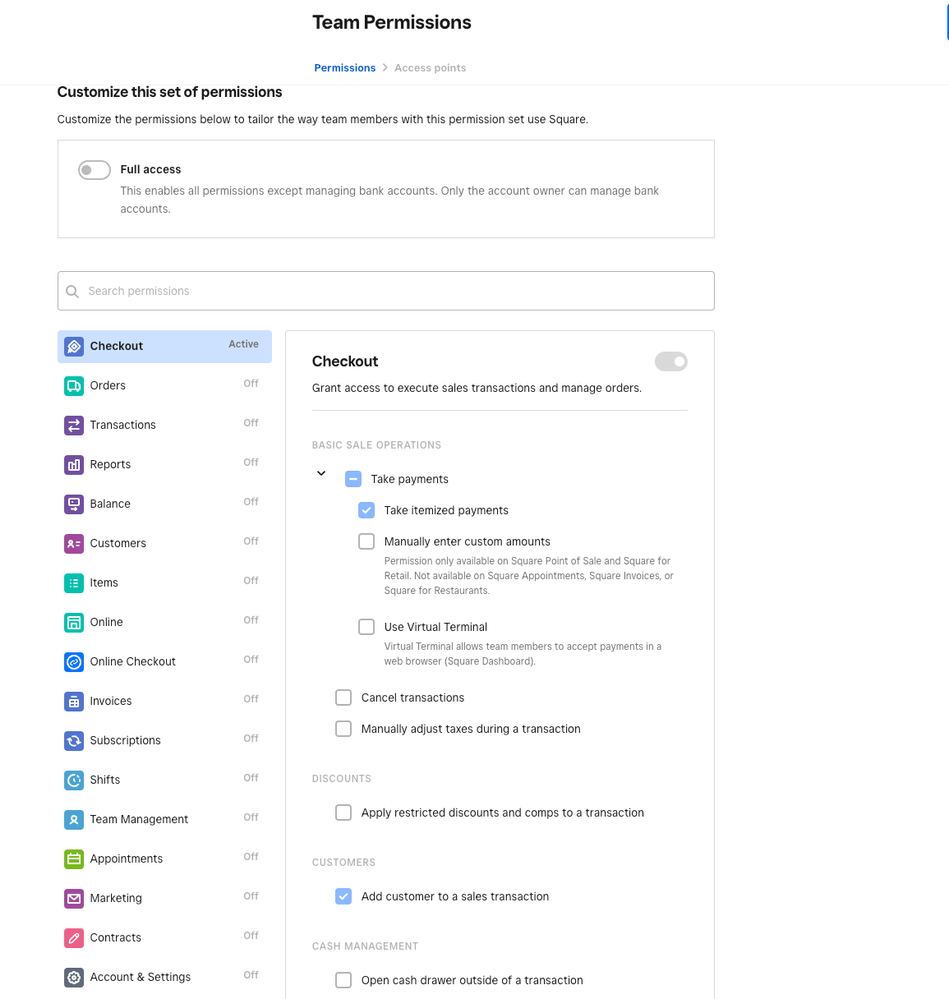Check Use Virtual Terminal checkbox
The height and width of the screenshot is (999, 949).
366,628
